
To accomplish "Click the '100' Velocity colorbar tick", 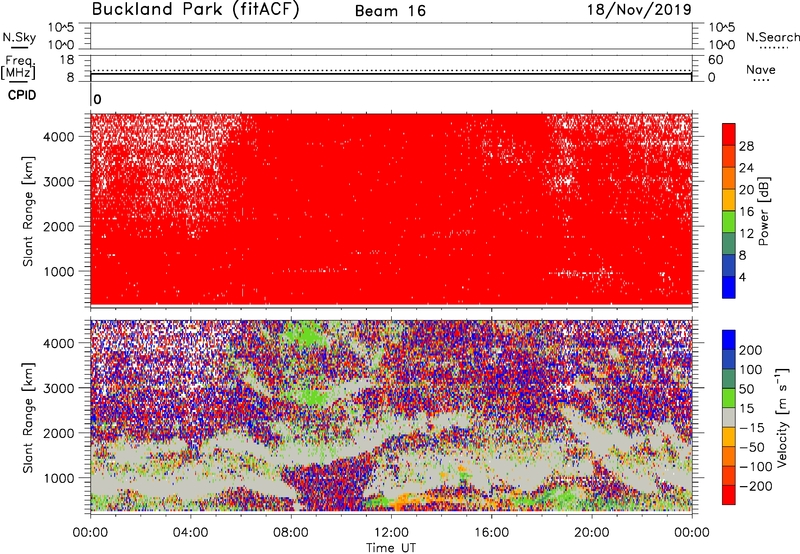I will pyautogui.click(x=751, y=369).
